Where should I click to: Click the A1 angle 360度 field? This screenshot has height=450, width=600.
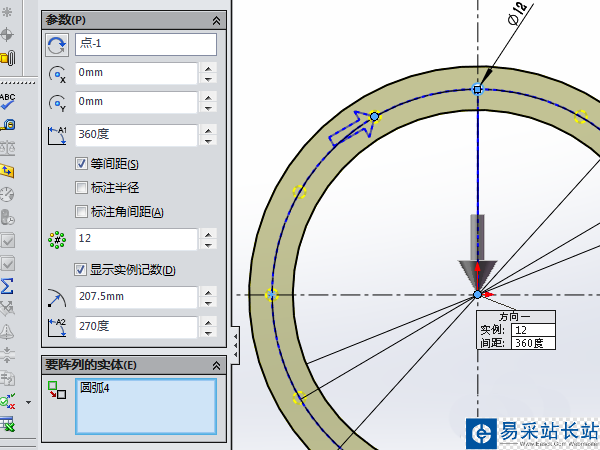[136, 135]
